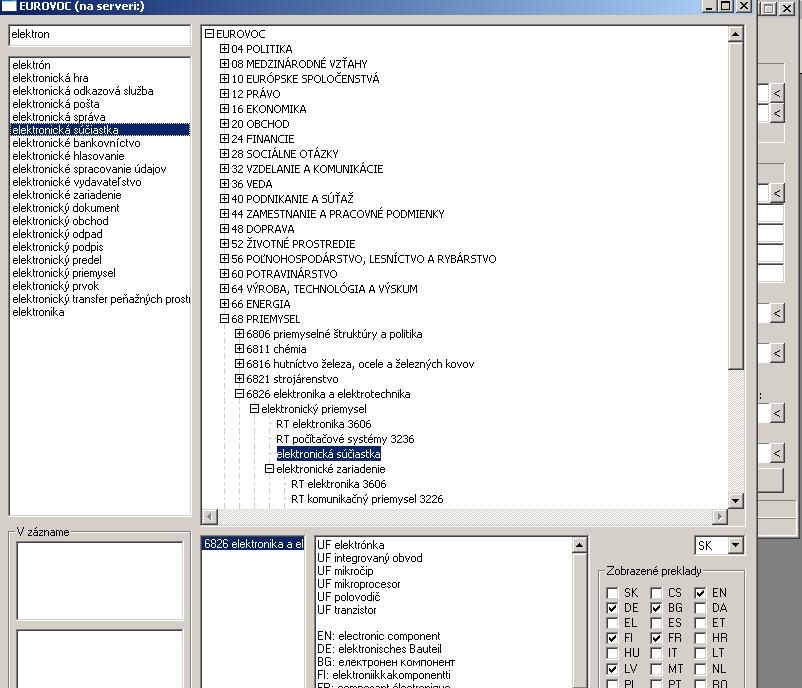The image size is (802, 688).
Task: Click the upper V zázname box
Action: tap(100, 581)
